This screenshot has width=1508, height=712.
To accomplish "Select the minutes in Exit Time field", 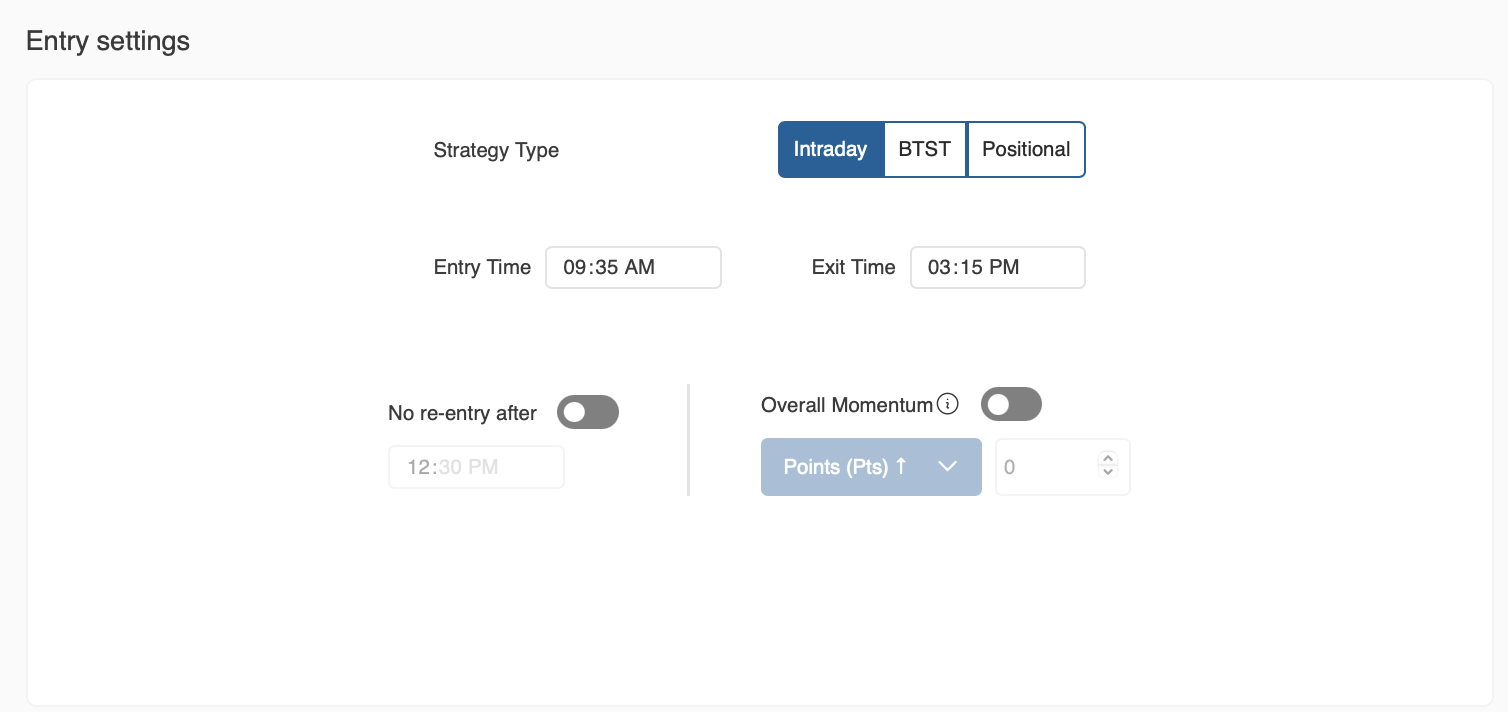I will click(969, 268).
